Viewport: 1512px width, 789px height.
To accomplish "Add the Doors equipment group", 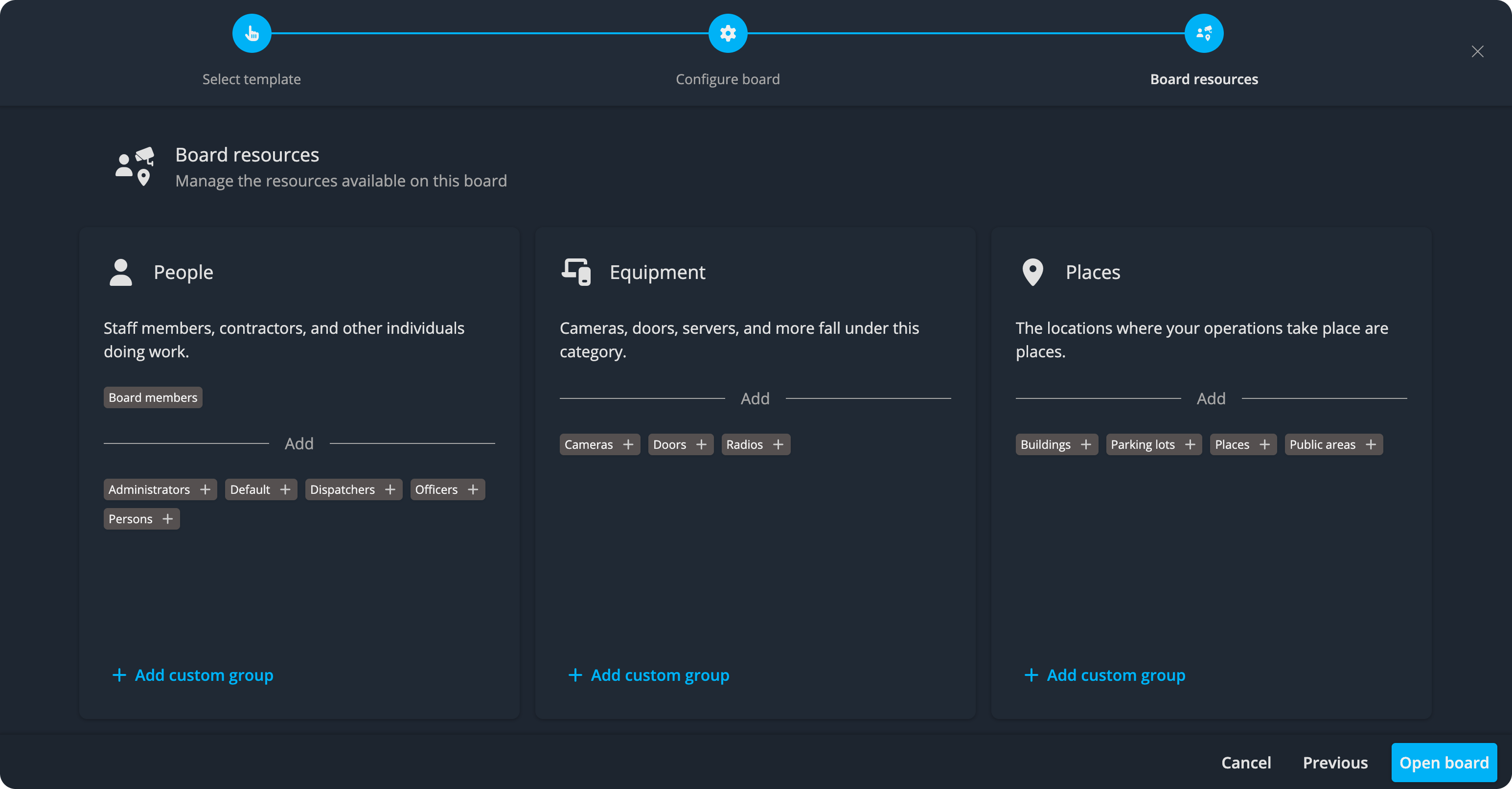I will tap(701, 444).
